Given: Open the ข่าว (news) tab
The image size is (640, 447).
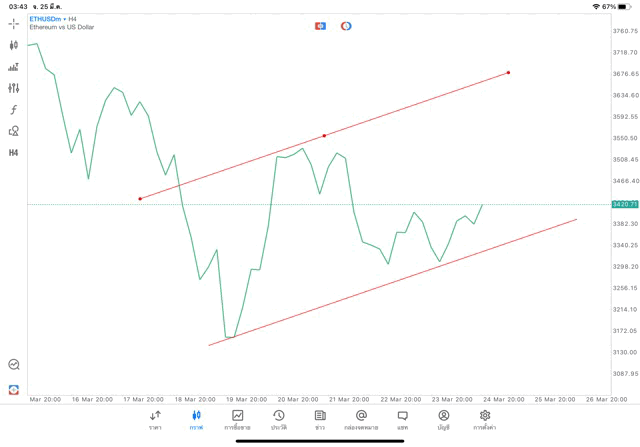Looking at the screenshot, I should pyautogui.click(x=320, y=419).
